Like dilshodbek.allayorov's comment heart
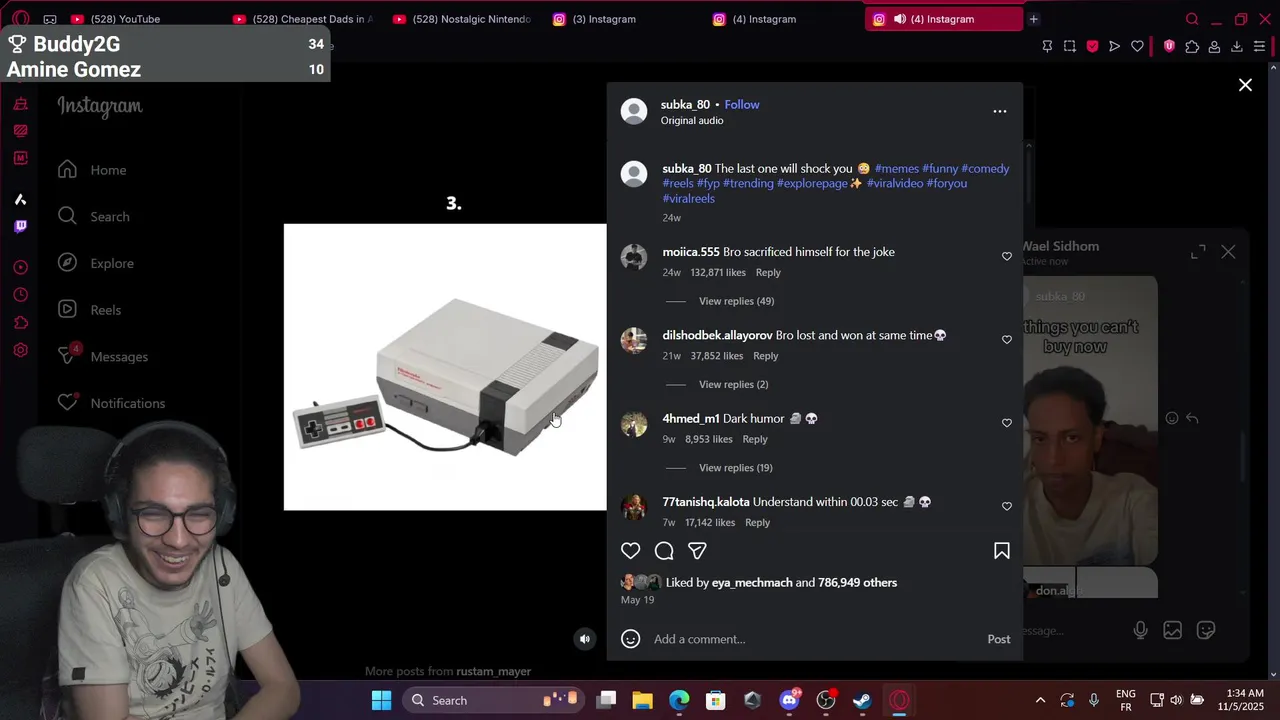Viewport: 1280px width, 720px height. tap(1007, 340)
